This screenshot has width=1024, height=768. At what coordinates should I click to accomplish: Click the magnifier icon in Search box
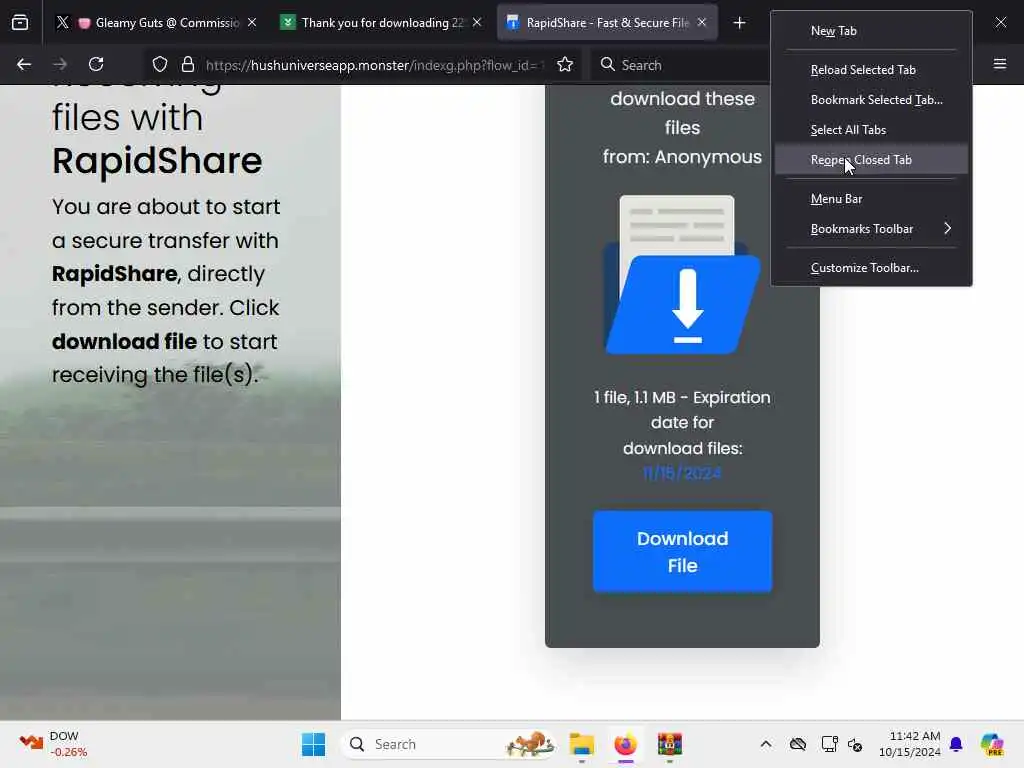(x=607, y=64)
